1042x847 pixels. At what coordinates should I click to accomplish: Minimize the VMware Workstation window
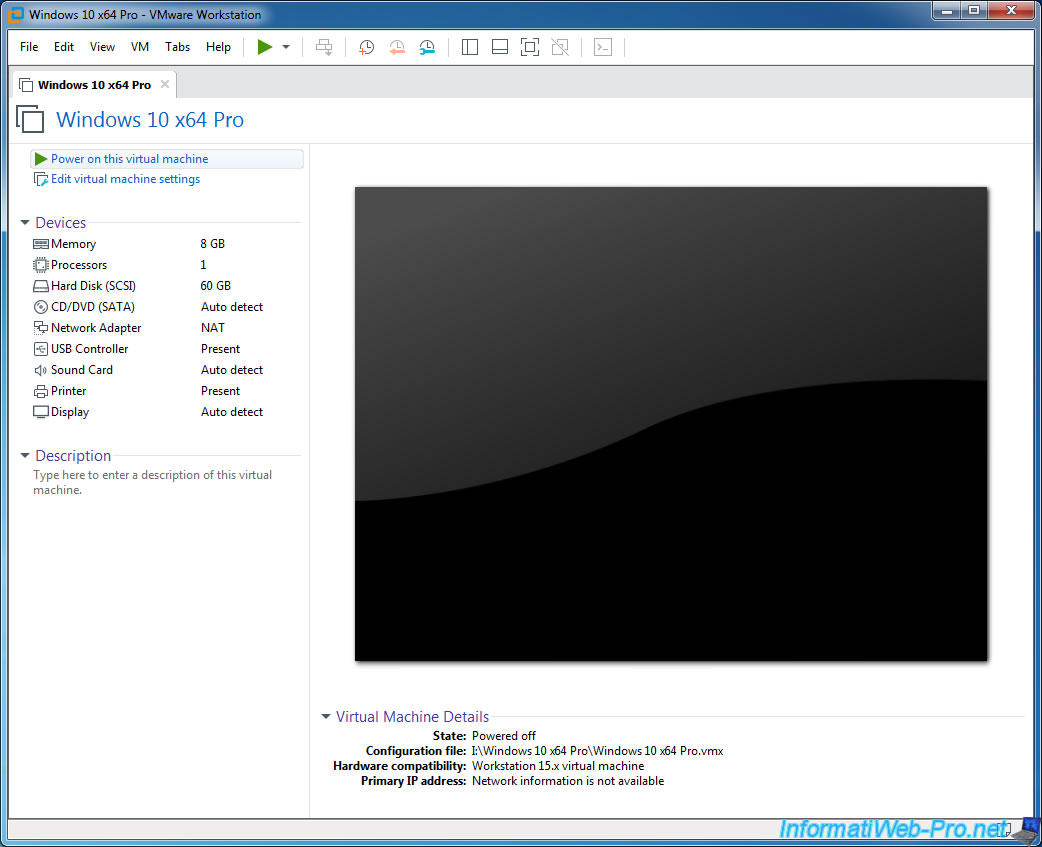click(947, 11)
